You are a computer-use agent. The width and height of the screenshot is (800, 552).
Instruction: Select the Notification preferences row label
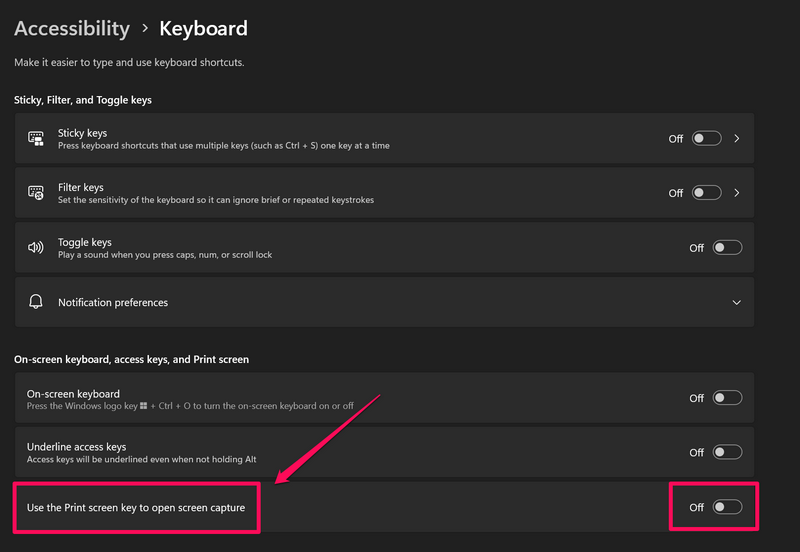tap(113, 302)
